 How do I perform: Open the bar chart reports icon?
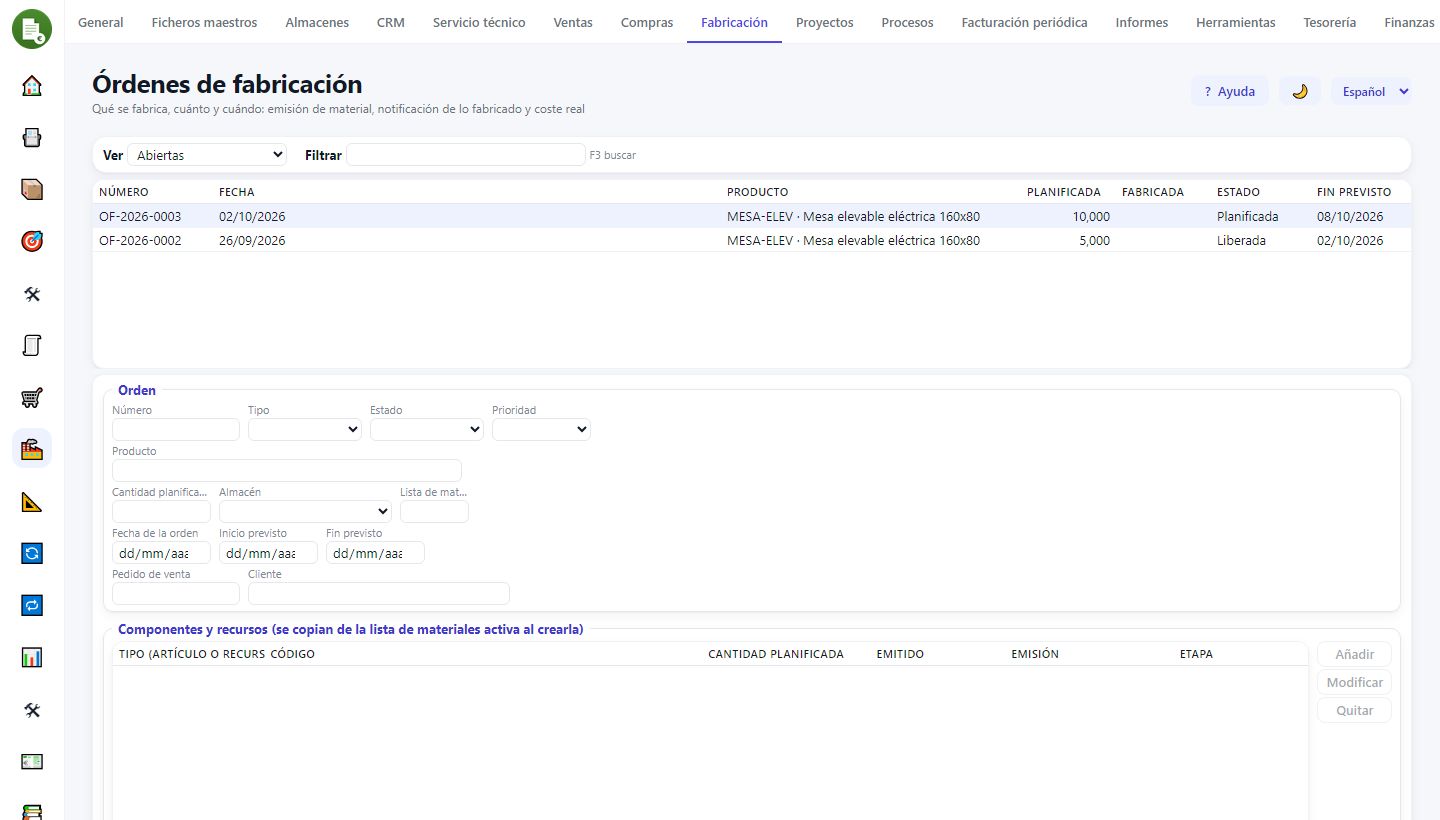[32, 657]
